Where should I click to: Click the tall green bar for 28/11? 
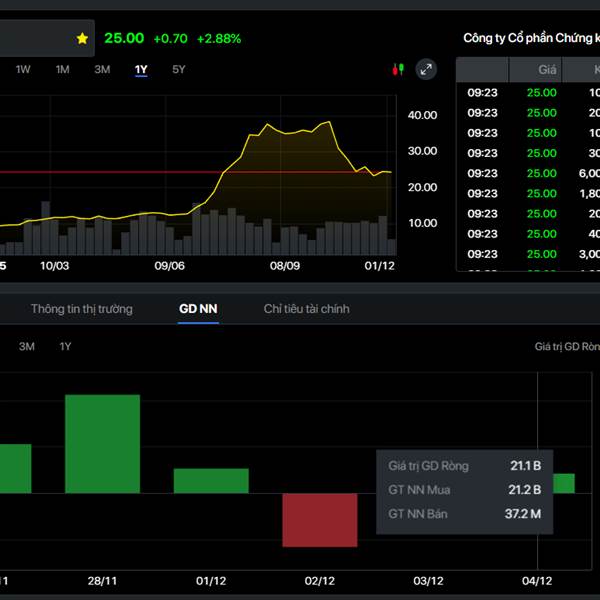click(102, 444)
